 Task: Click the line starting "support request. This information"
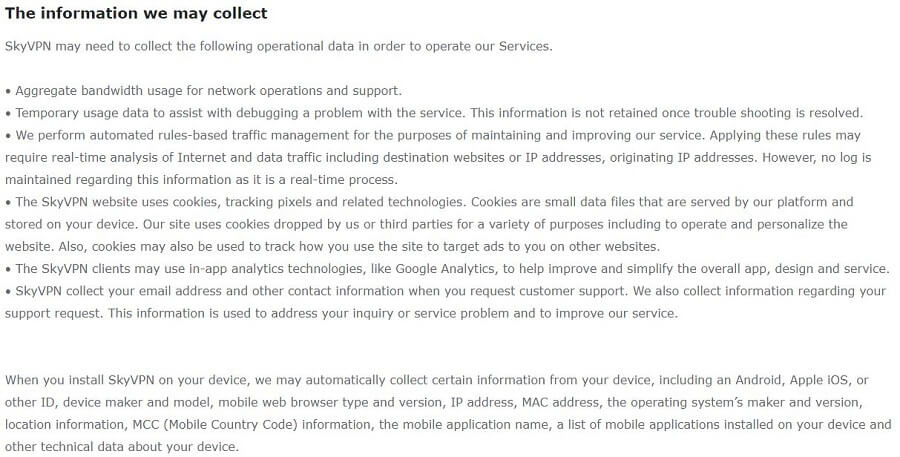point(341,313)
